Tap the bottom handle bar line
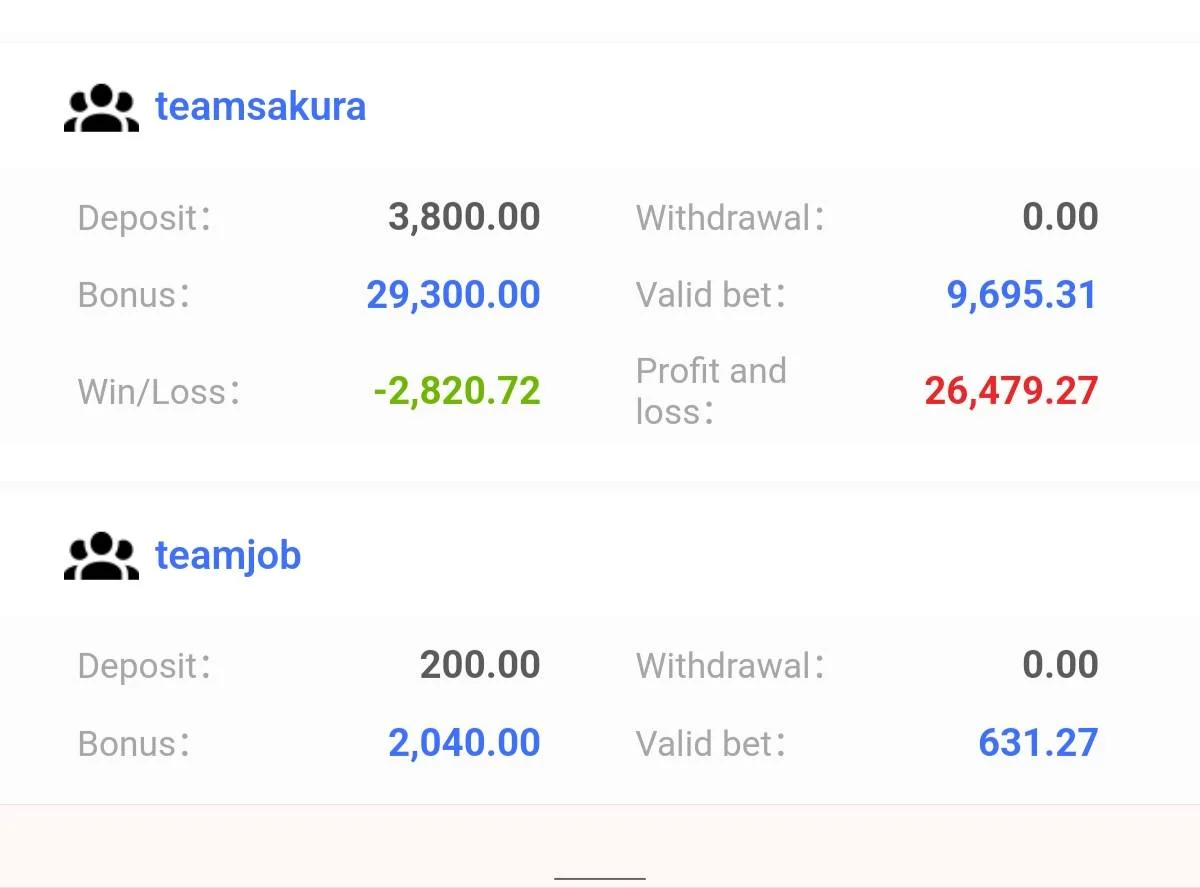The width and height of the screenshot is (1200, 888). pos(600,878)
